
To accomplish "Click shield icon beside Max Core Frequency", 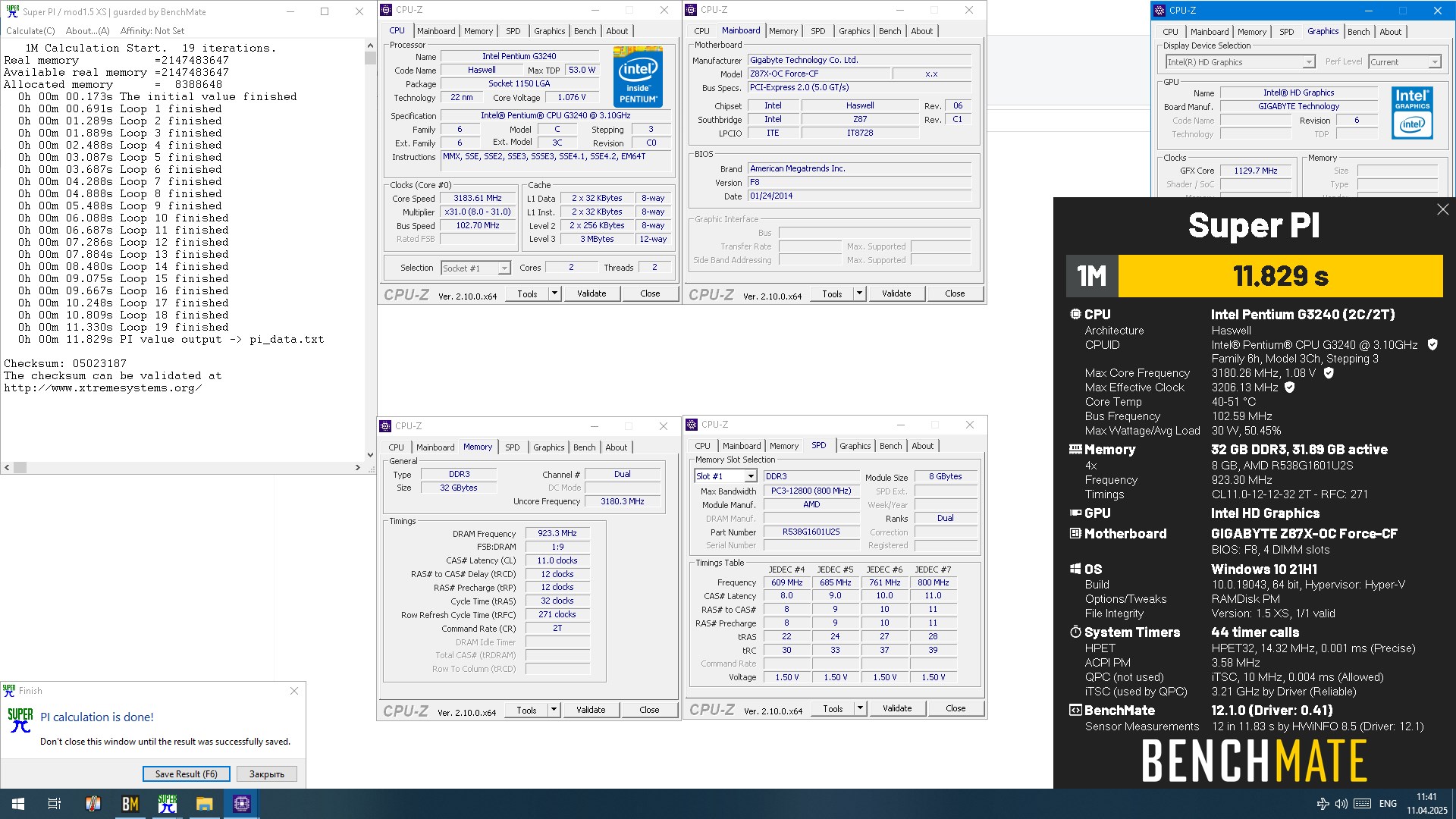I will point(1329,373).
